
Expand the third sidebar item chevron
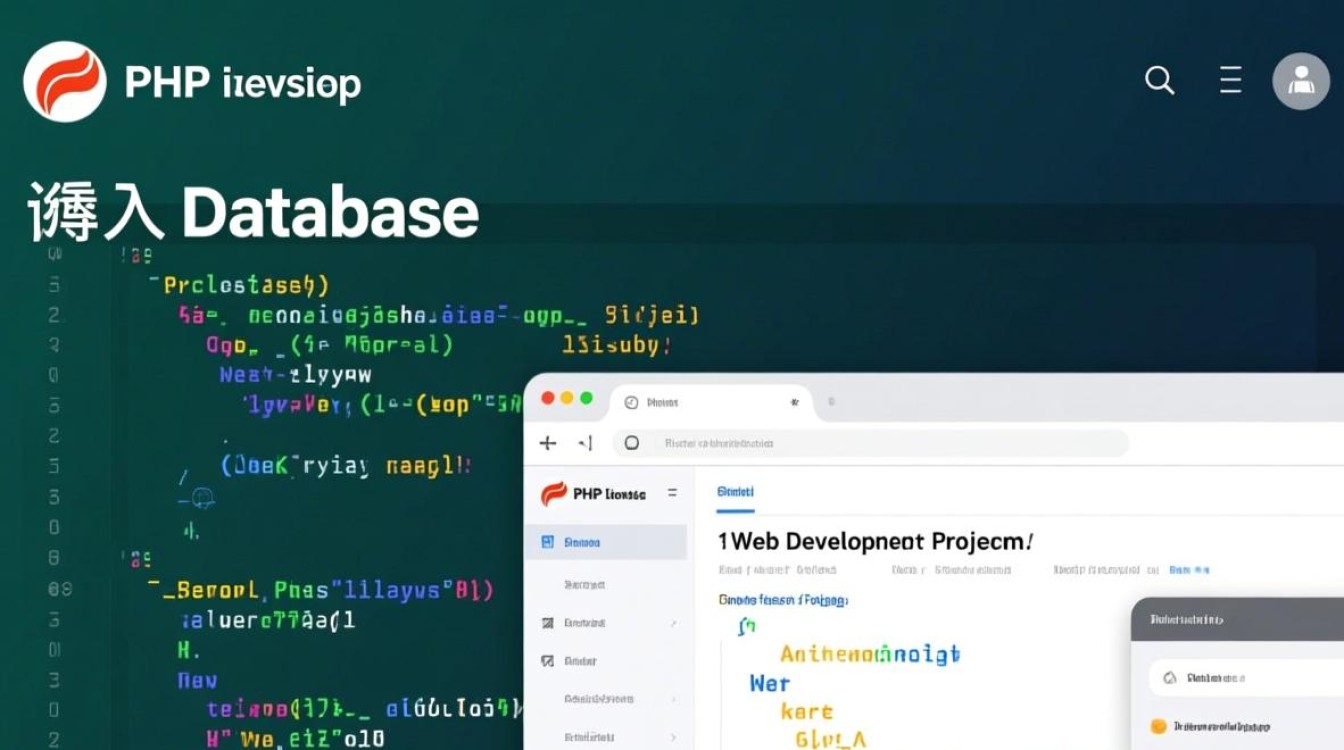tap(673, 623)
